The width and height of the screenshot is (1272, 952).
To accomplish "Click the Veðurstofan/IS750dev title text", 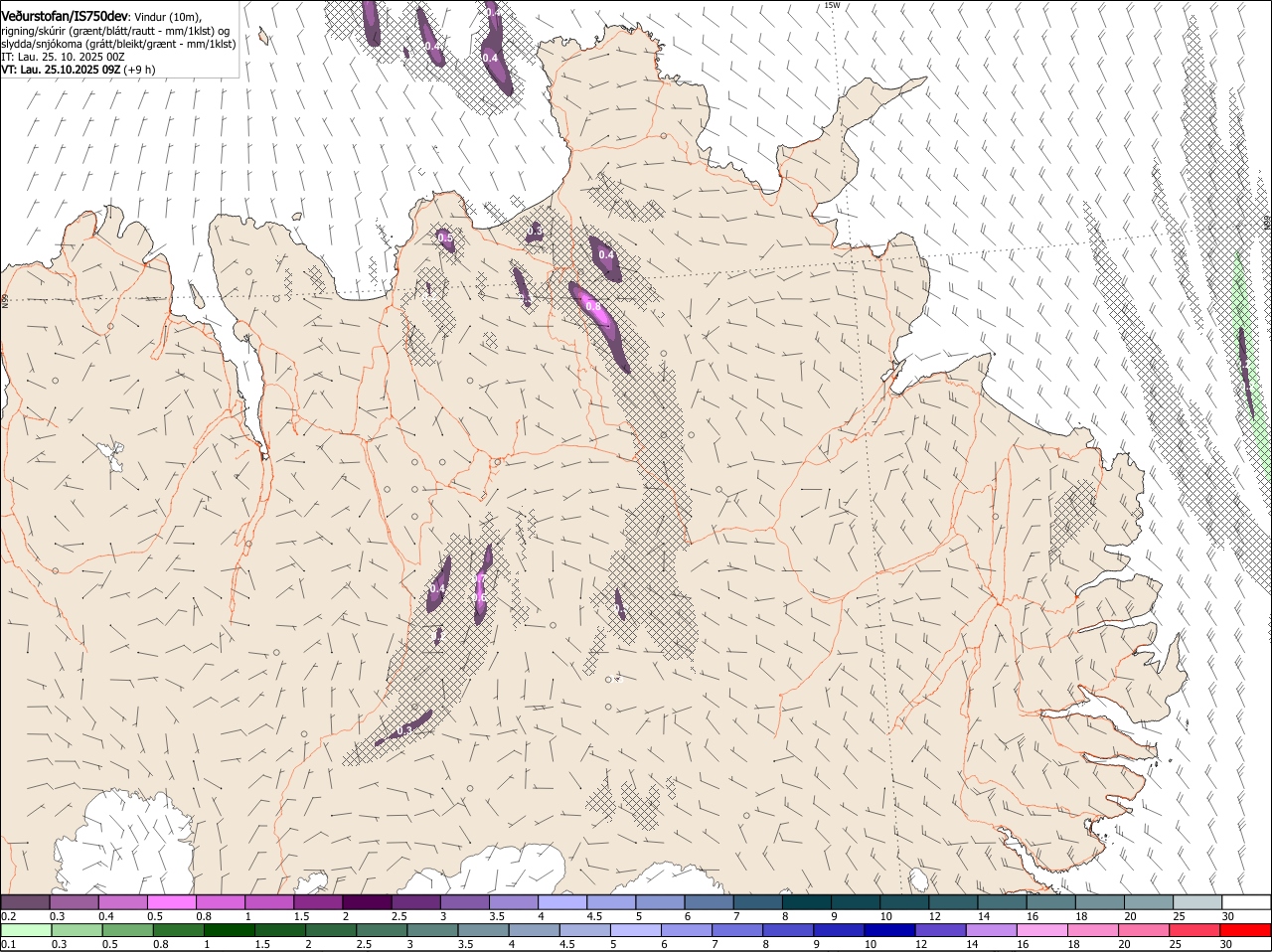I will pos(66,16).
